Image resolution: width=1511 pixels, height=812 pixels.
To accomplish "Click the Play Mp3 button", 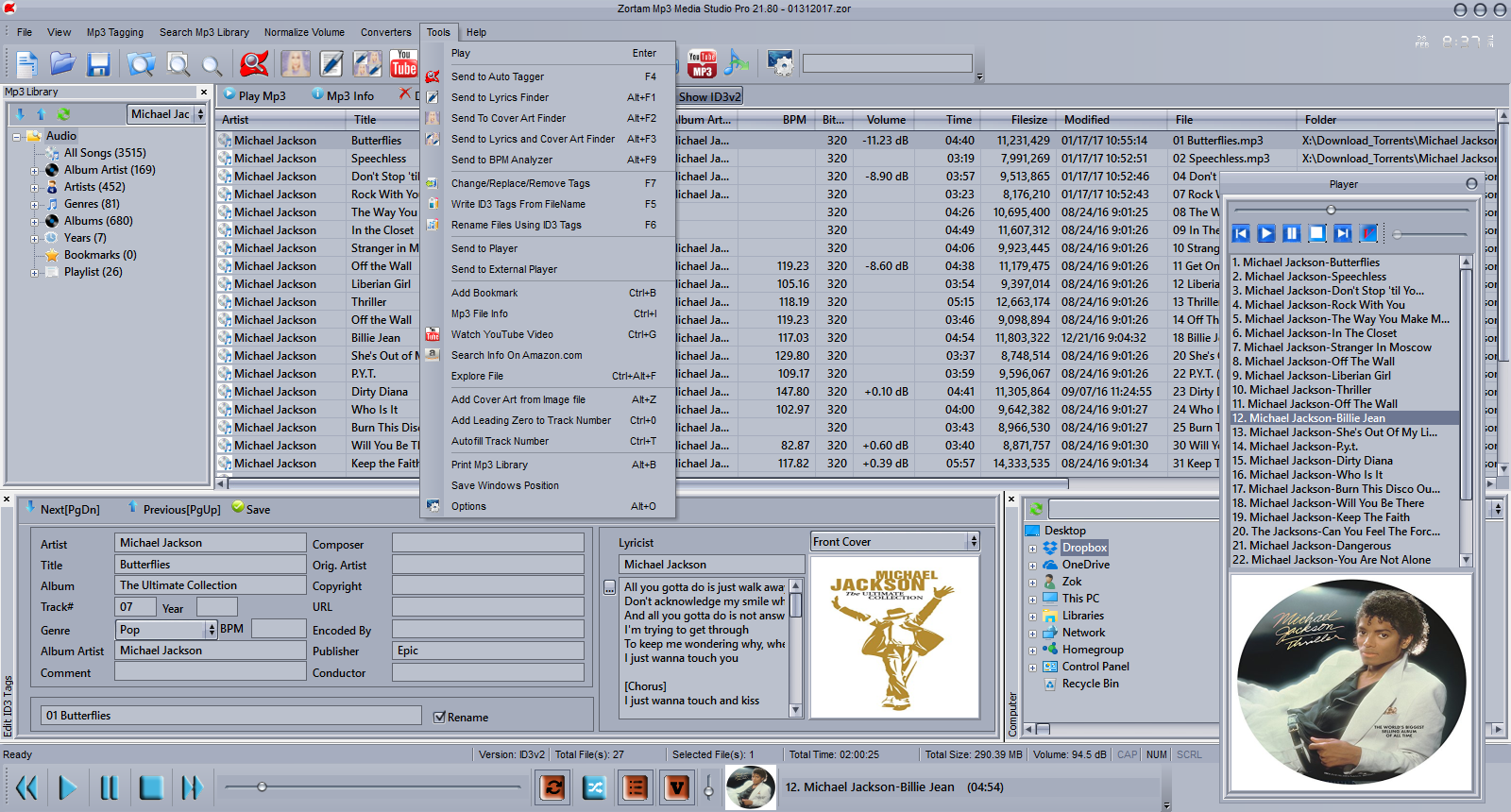I will pyautogui.click(x=254, y=95).
